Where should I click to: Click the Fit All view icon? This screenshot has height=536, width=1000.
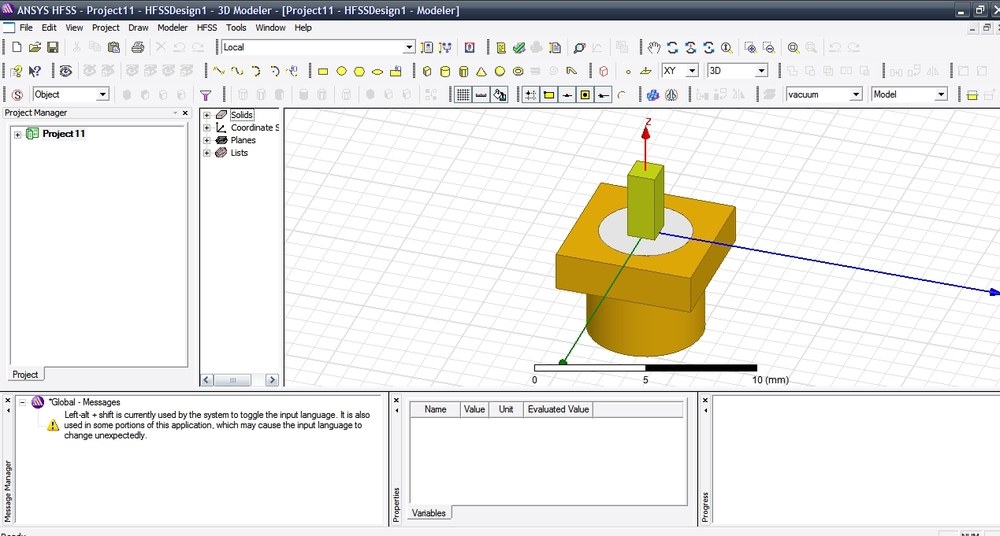coord(793,47)
